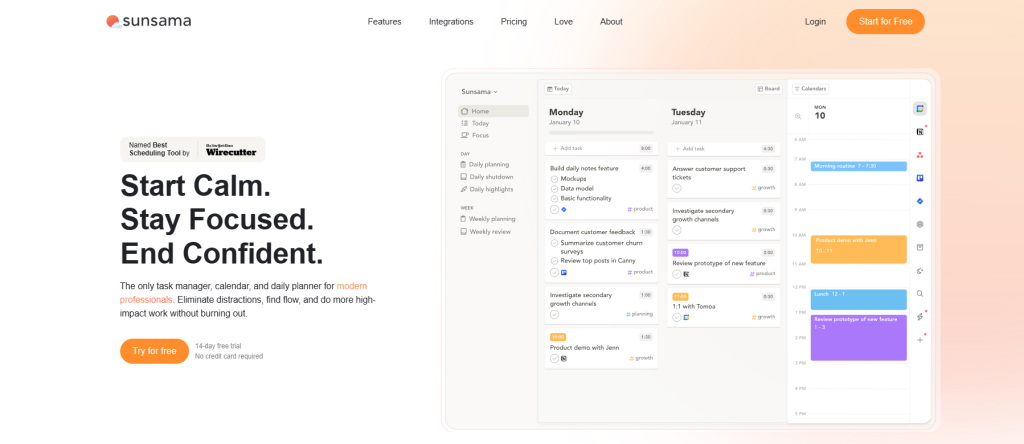The width and height of the screenshot is (1024, 444).
Task: Mark the Data model subtask complete
Action: tap(554, 188)
